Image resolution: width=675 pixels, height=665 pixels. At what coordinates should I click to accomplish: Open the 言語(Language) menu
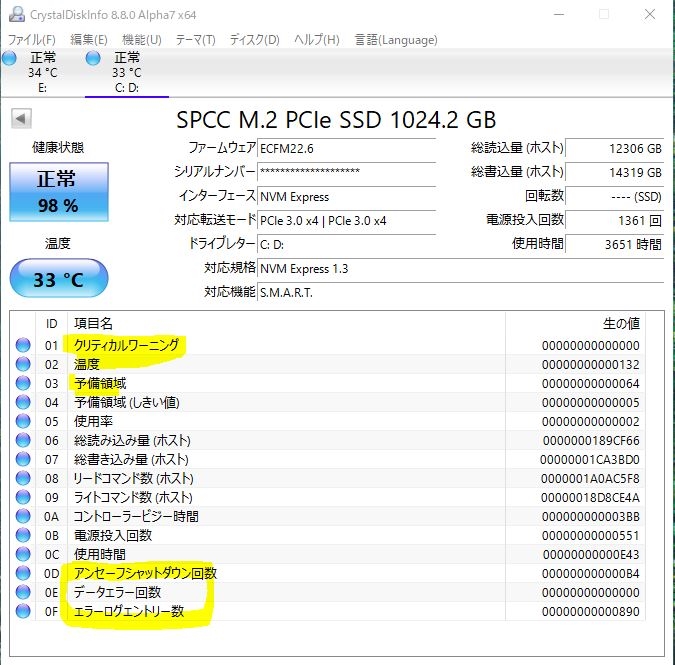click(396, 40)
